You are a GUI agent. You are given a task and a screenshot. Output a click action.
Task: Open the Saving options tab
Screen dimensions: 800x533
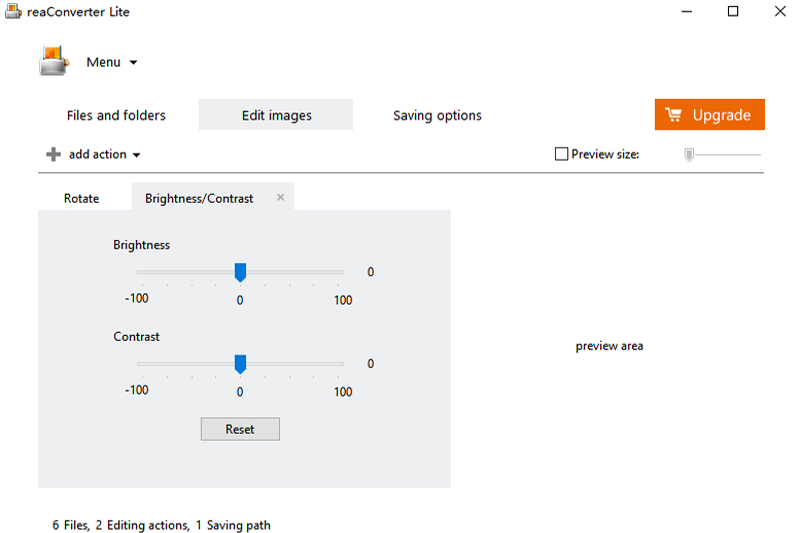point(437,115)
